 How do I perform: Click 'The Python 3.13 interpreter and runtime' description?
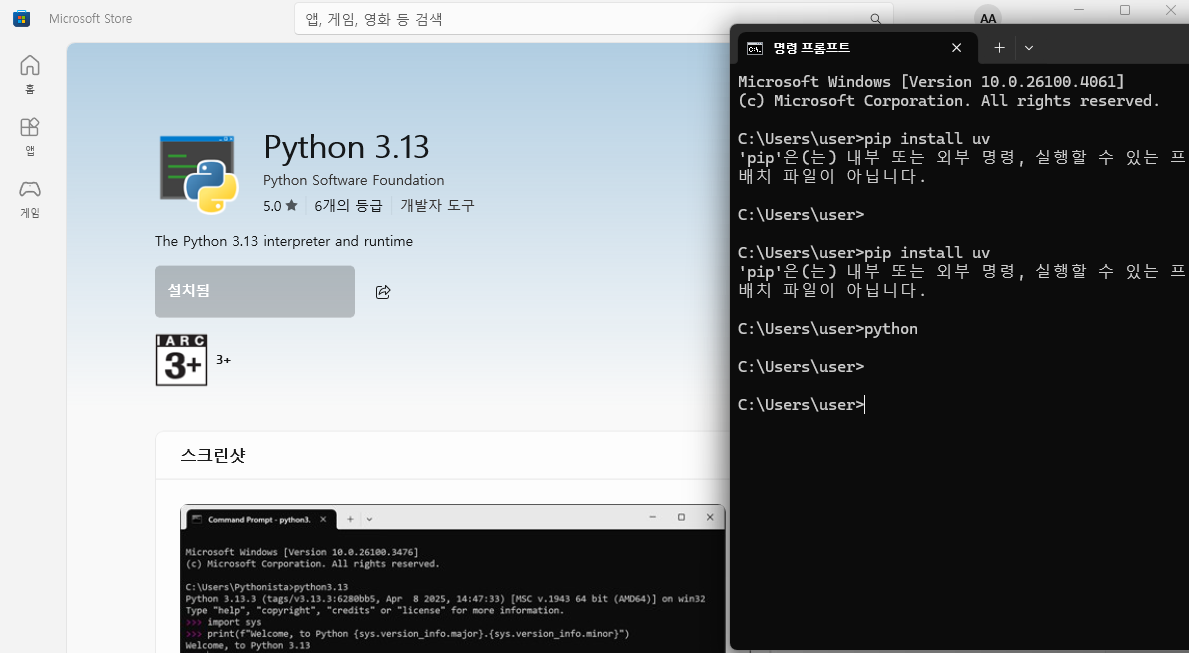click(284, 241)
